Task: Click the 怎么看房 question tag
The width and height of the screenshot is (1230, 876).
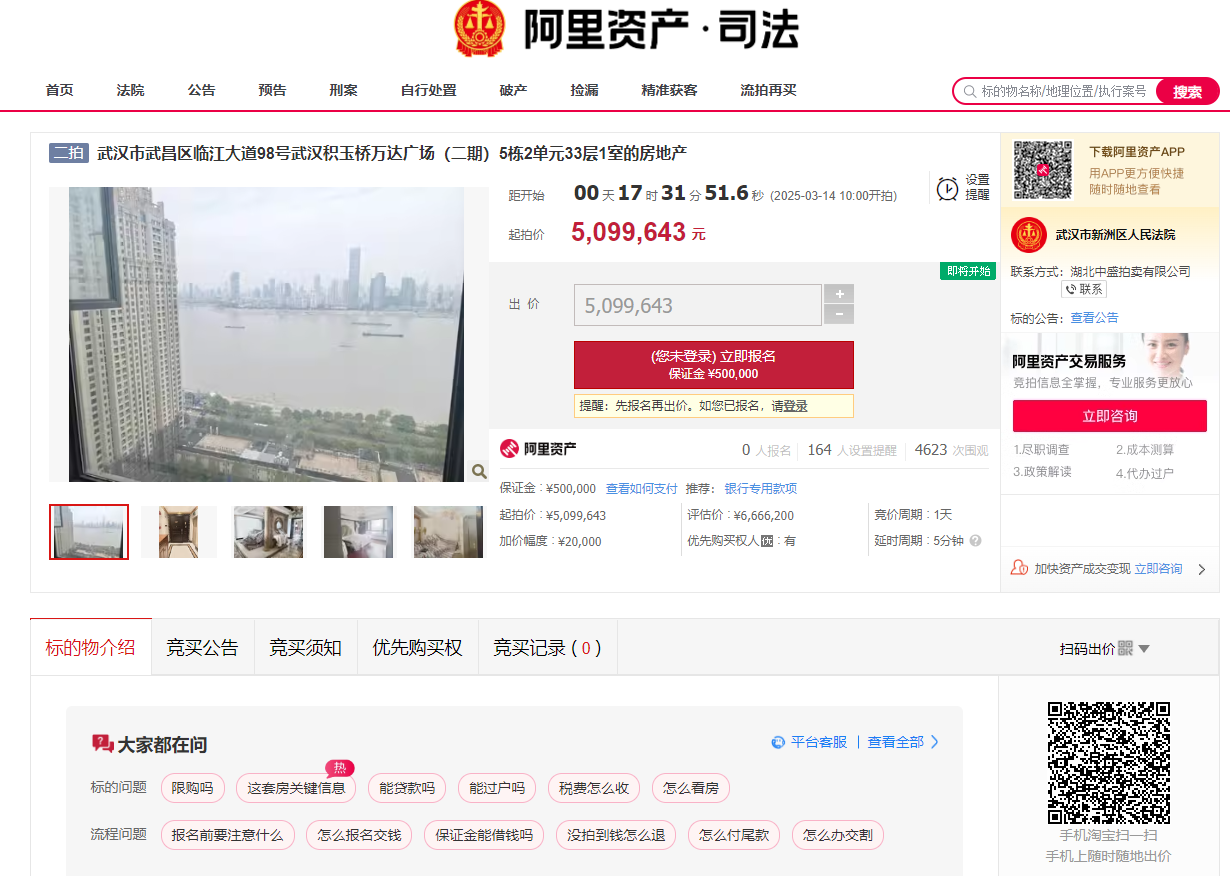Action: coord(691,788)
